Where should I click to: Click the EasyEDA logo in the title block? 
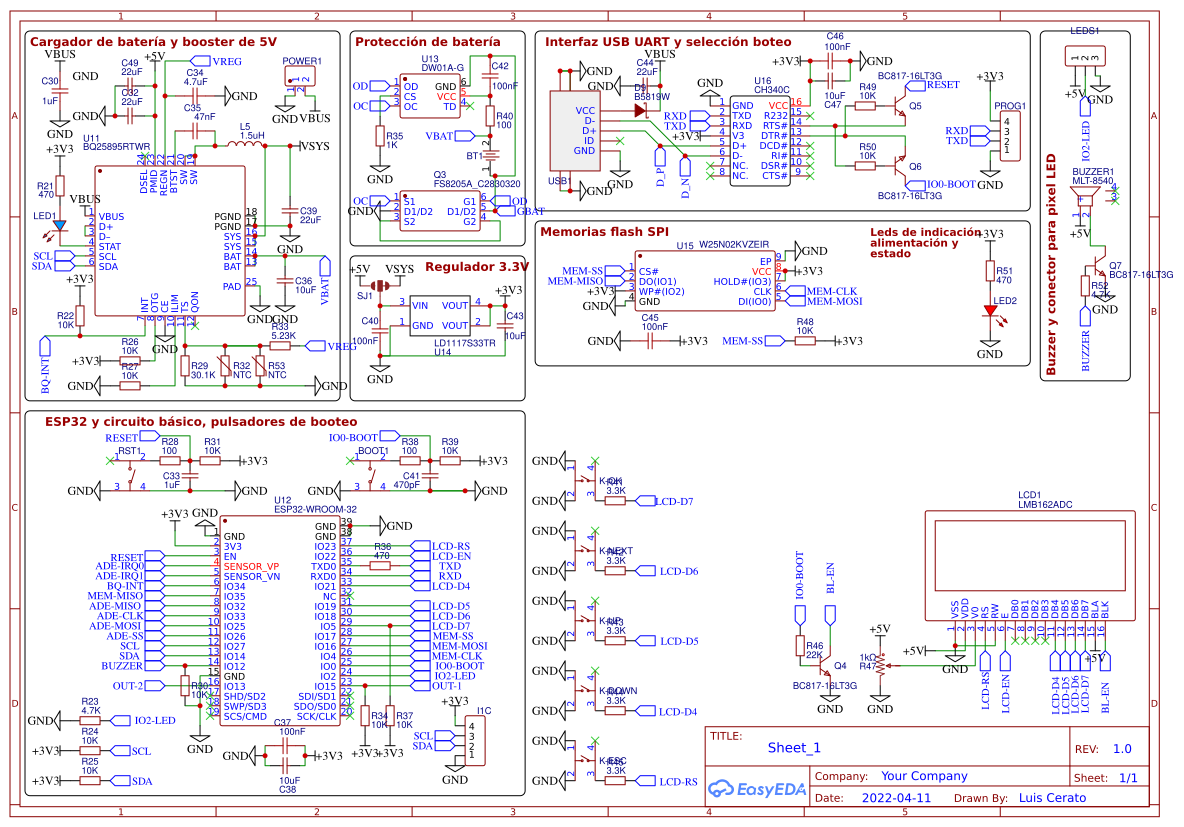click(x=757, y=790)
